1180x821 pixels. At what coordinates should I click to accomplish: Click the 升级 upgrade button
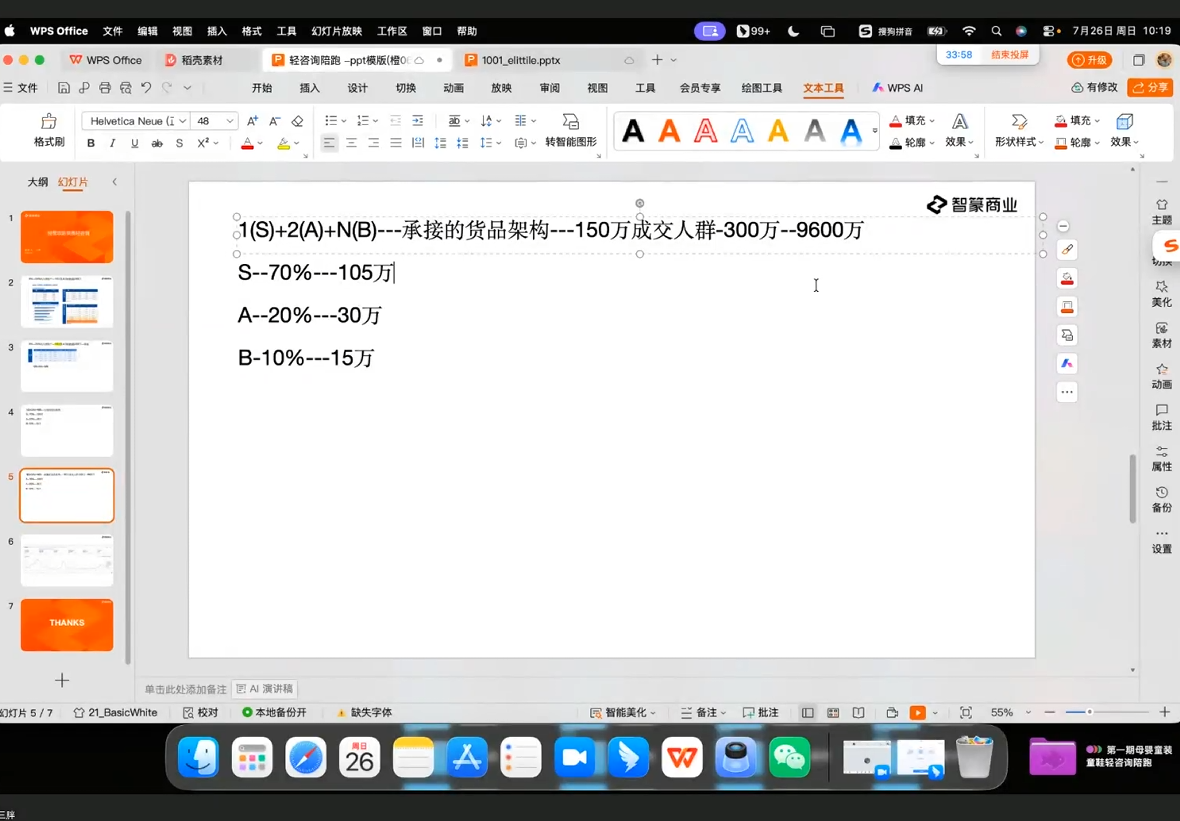tap(1089, 60)
